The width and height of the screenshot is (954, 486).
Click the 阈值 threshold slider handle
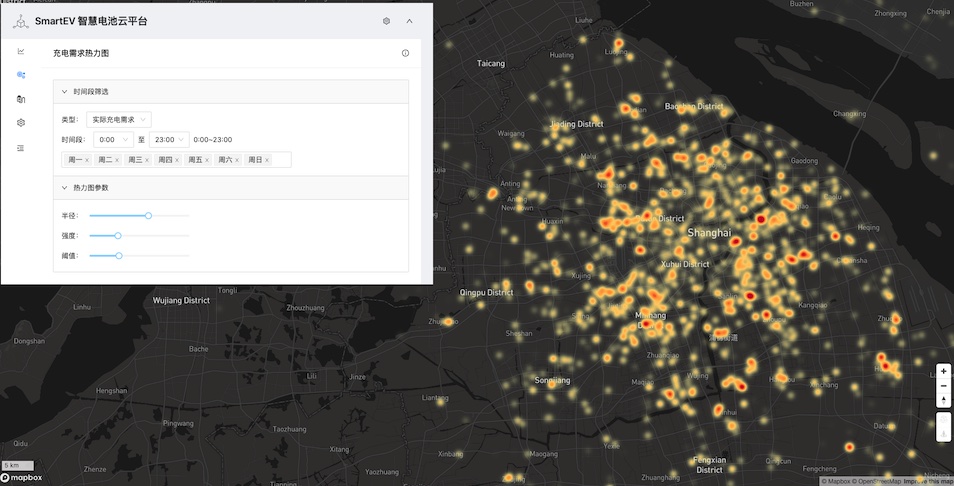coord(119,256)
